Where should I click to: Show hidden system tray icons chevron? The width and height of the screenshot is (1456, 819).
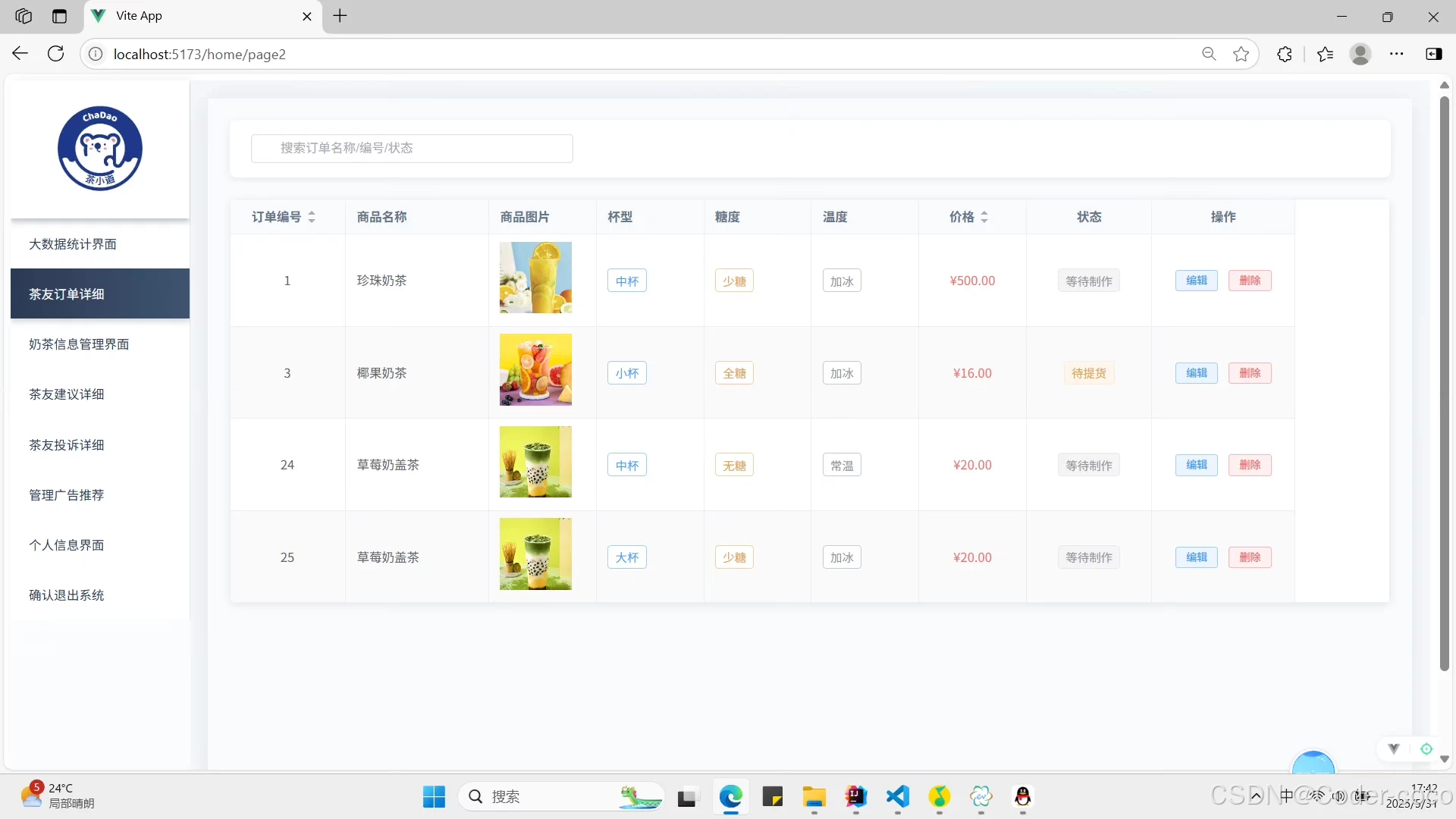(x=1256, y=795)
